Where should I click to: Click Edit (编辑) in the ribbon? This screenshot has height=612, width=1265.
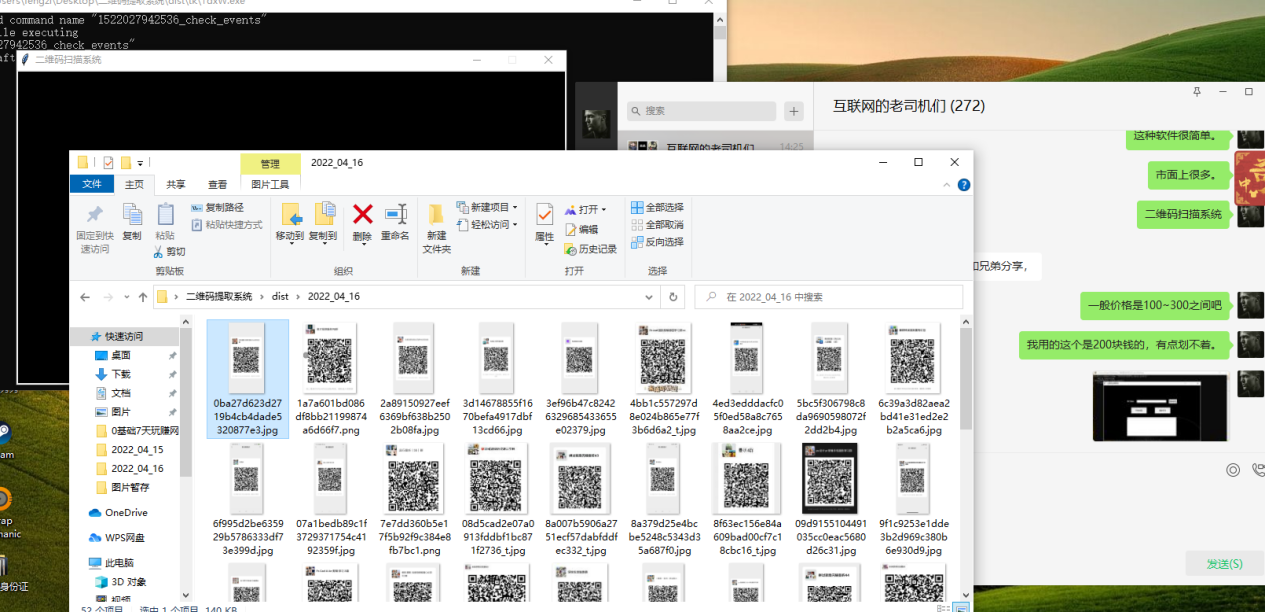pos(581,229)
